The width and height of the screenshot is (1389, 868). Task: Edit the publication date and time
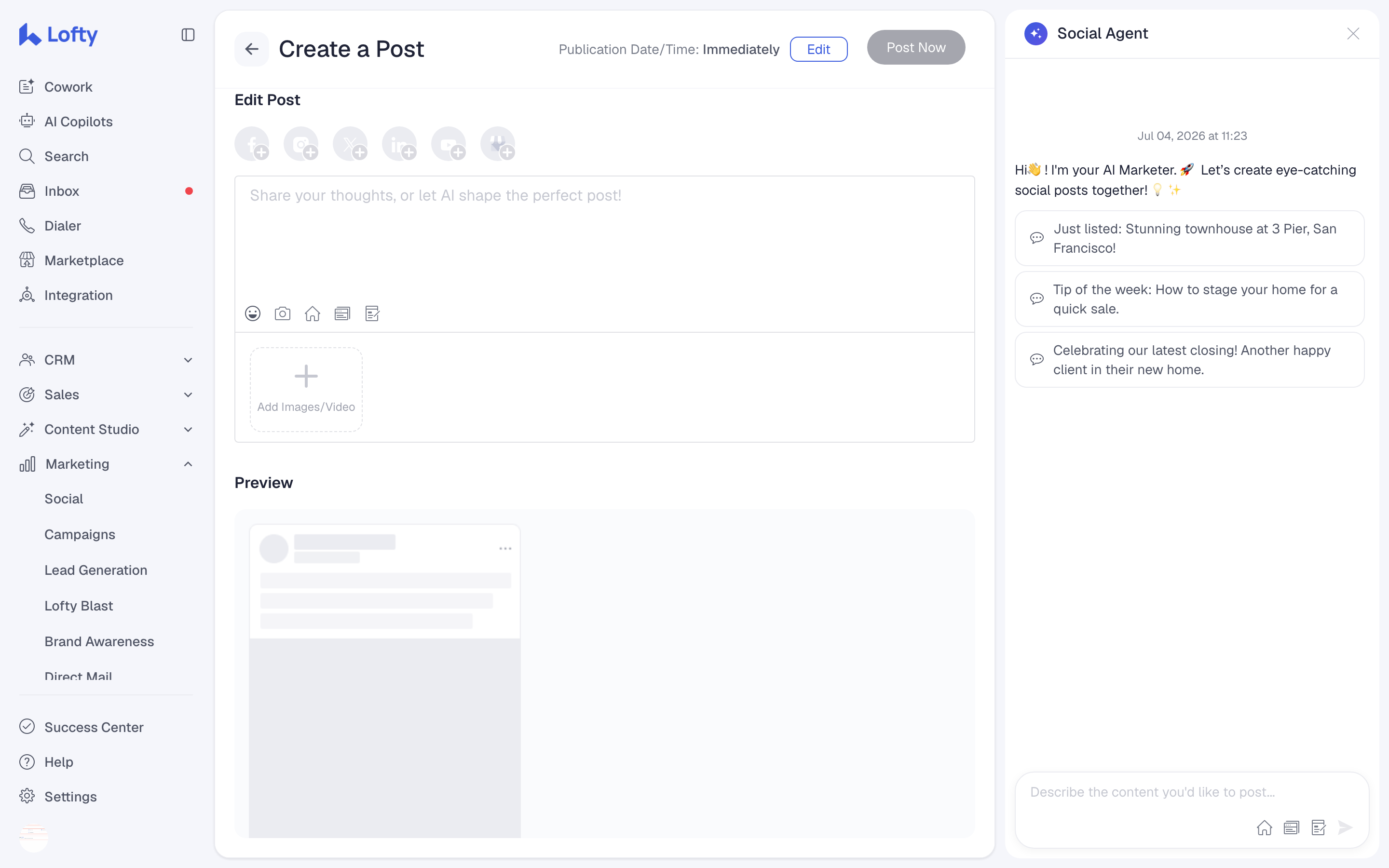point(818,49)
